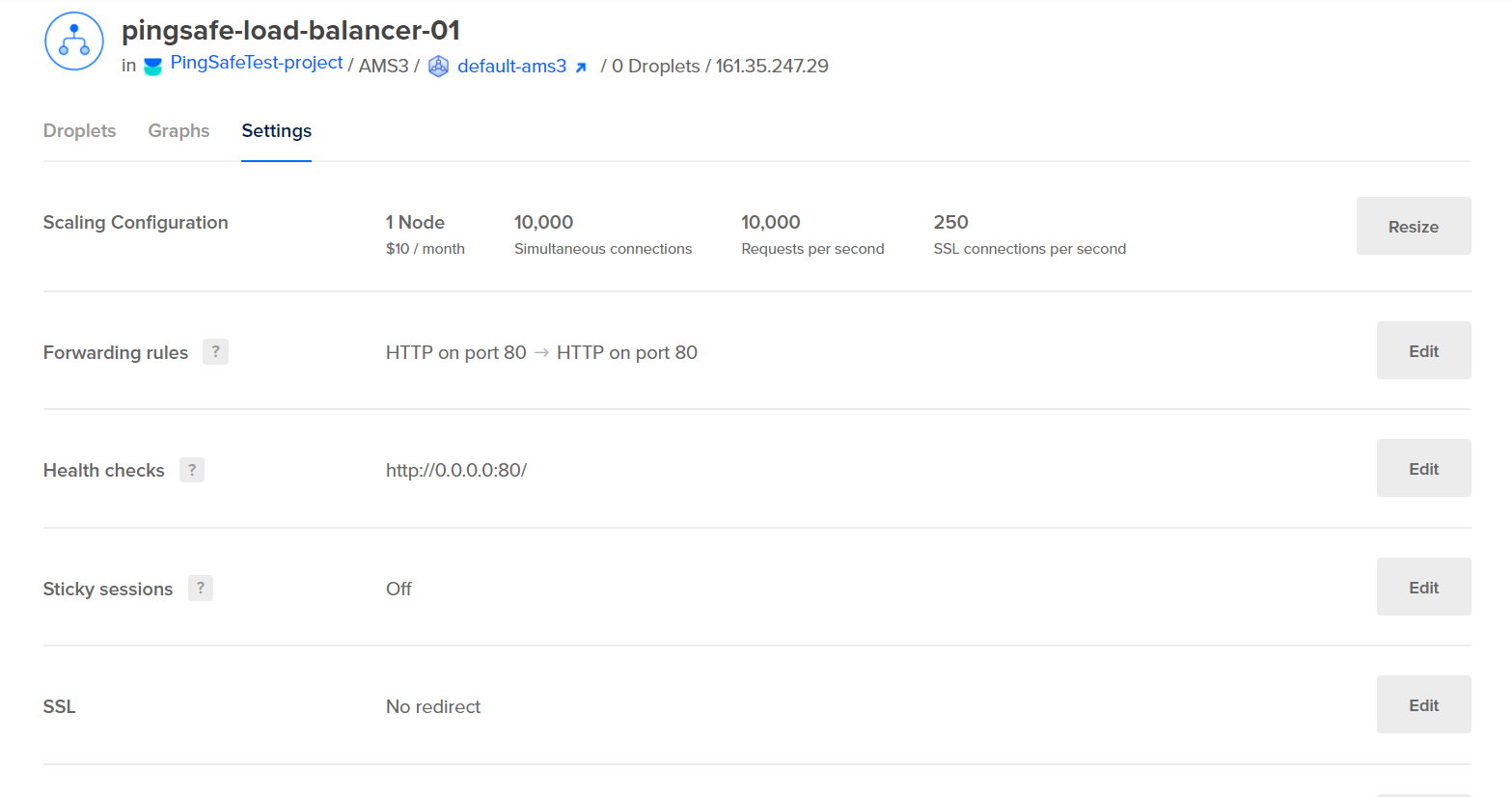
Task: Click the VPC network icon before default-ams3
Action: coord(438,67)
